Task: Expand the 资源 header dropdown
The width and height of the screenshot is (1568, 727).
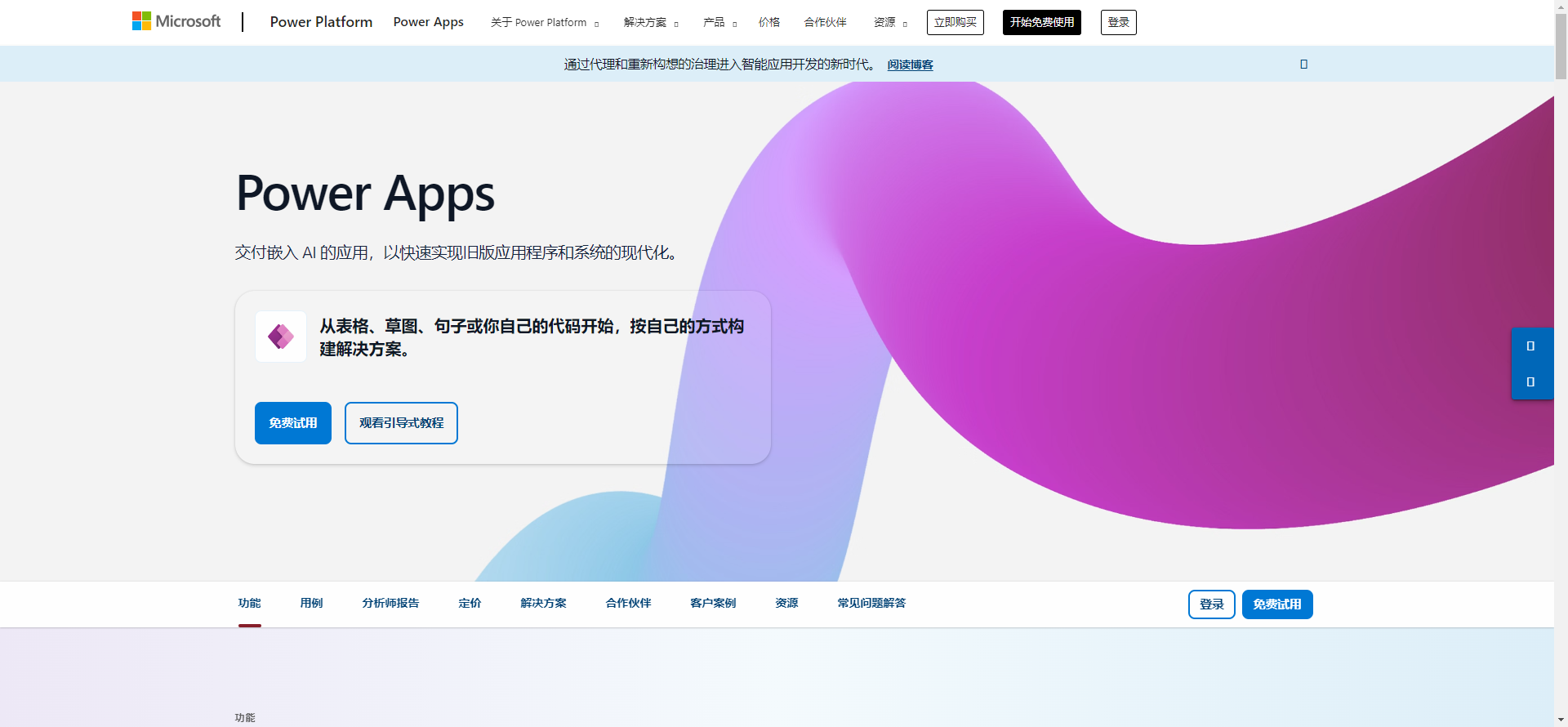Action: pos(890,23)
